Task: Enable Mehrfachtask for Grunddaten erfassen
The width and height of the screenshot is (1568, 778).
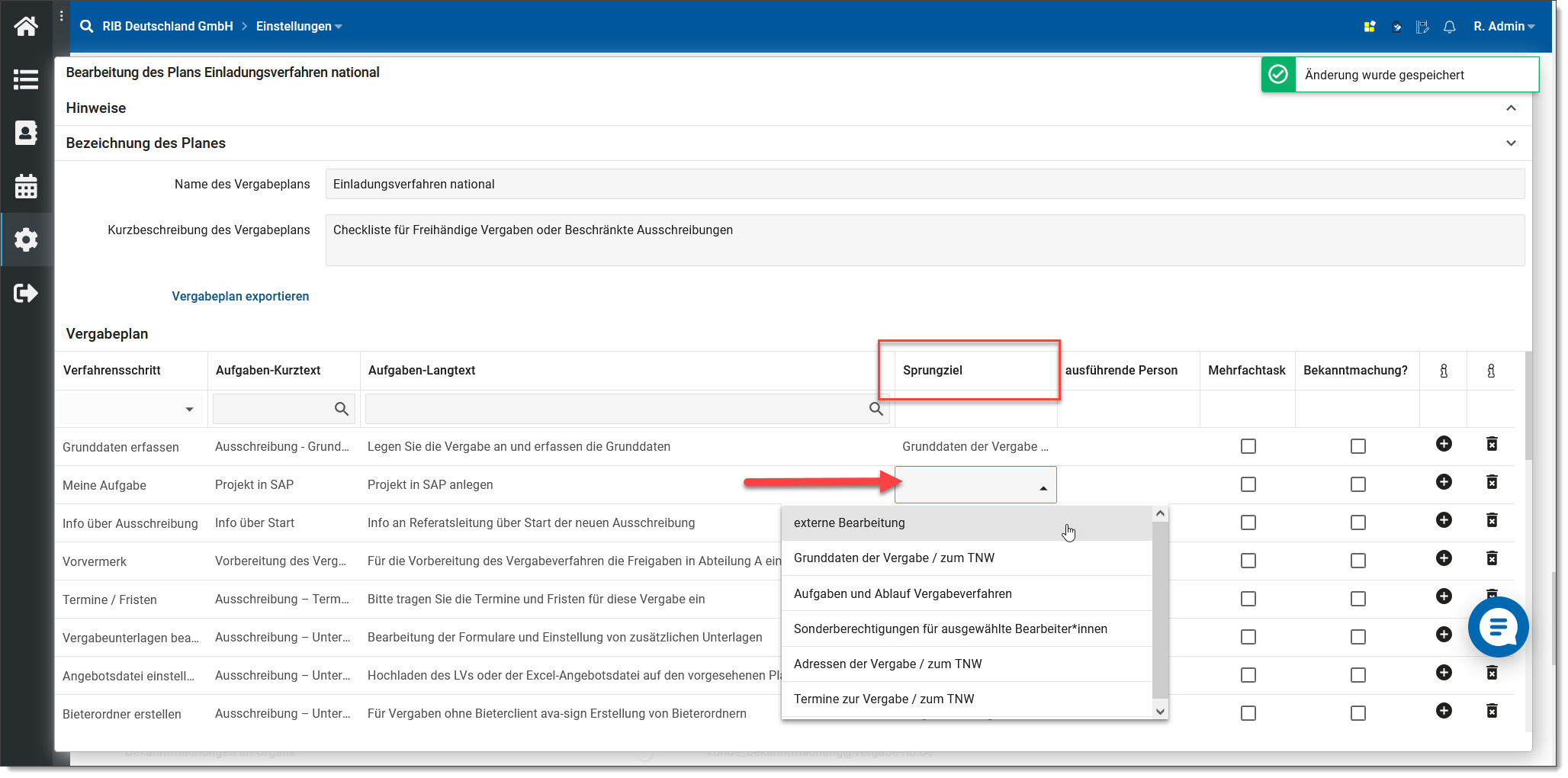Action: pyautogui.click(x=1248, y=446)
